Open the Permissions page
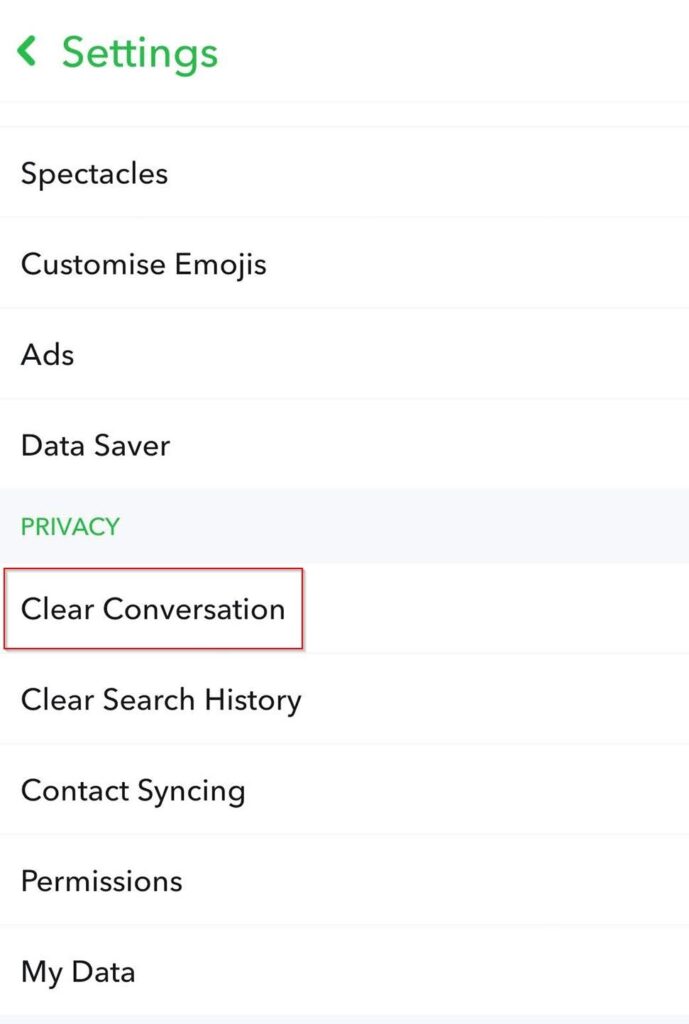 click(101, 881)
